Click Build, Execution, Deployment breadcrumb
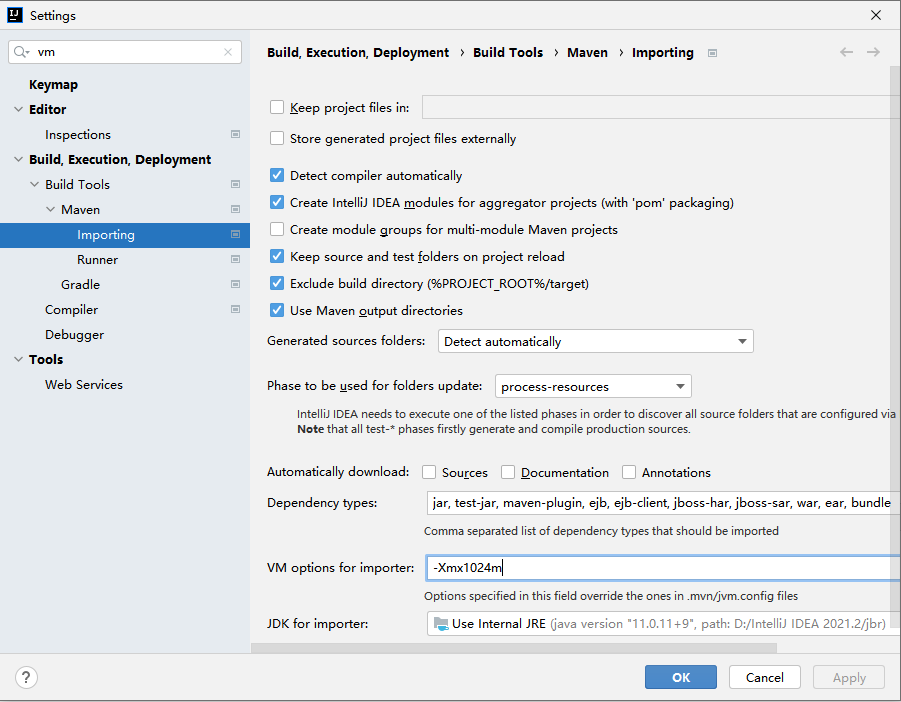 (358, 53)
